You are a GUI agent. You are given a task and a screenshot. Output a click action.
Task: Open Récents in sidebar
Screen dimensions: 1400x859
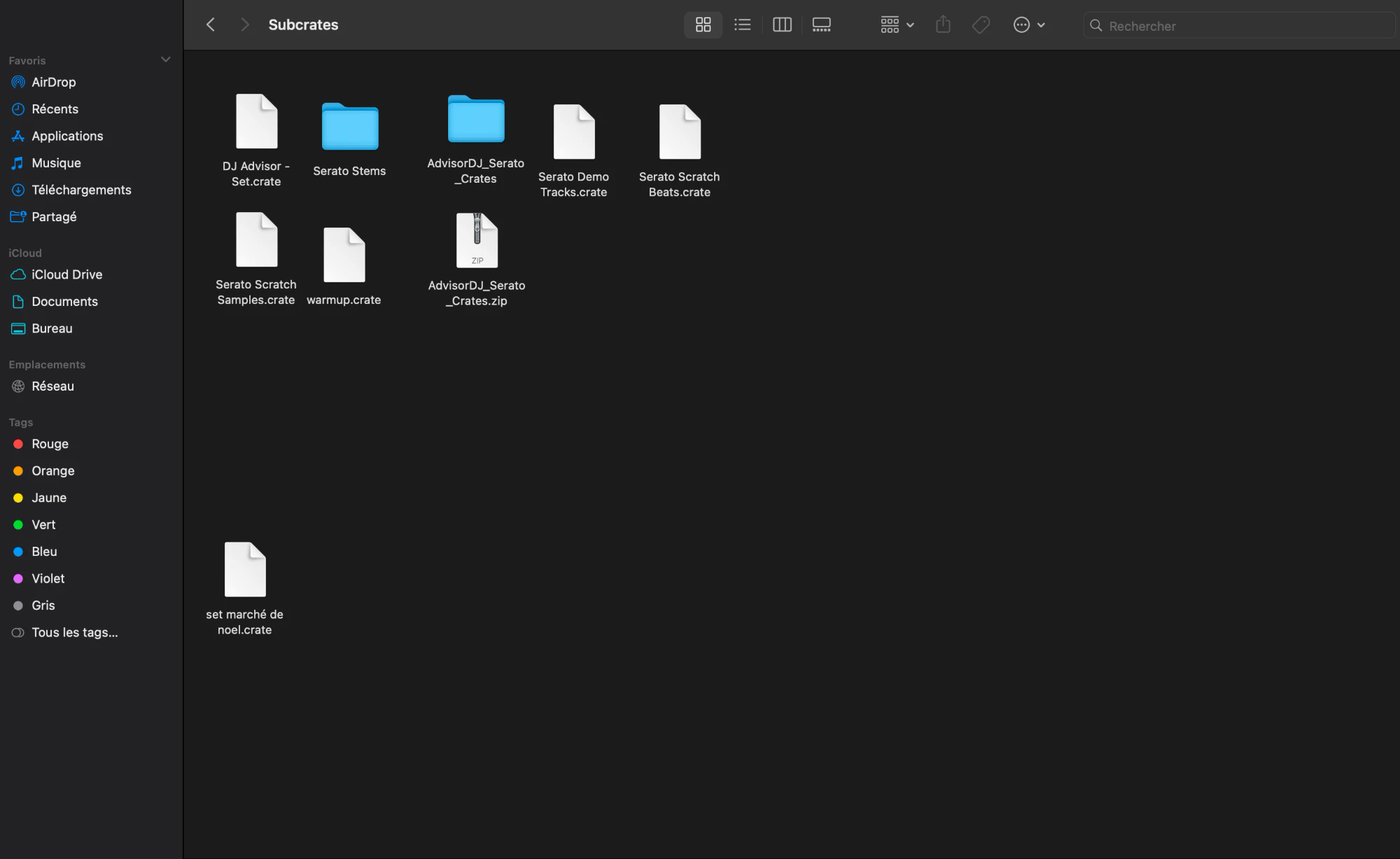click(55, 109)
